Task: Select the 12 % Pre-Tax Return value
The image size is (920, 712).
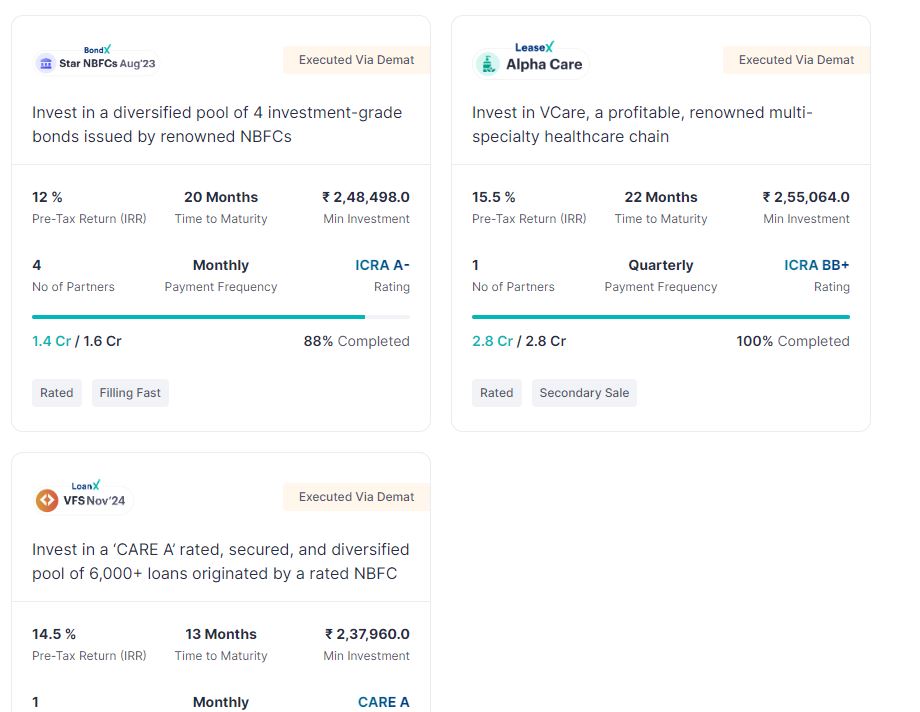Action: click(48, 197)
